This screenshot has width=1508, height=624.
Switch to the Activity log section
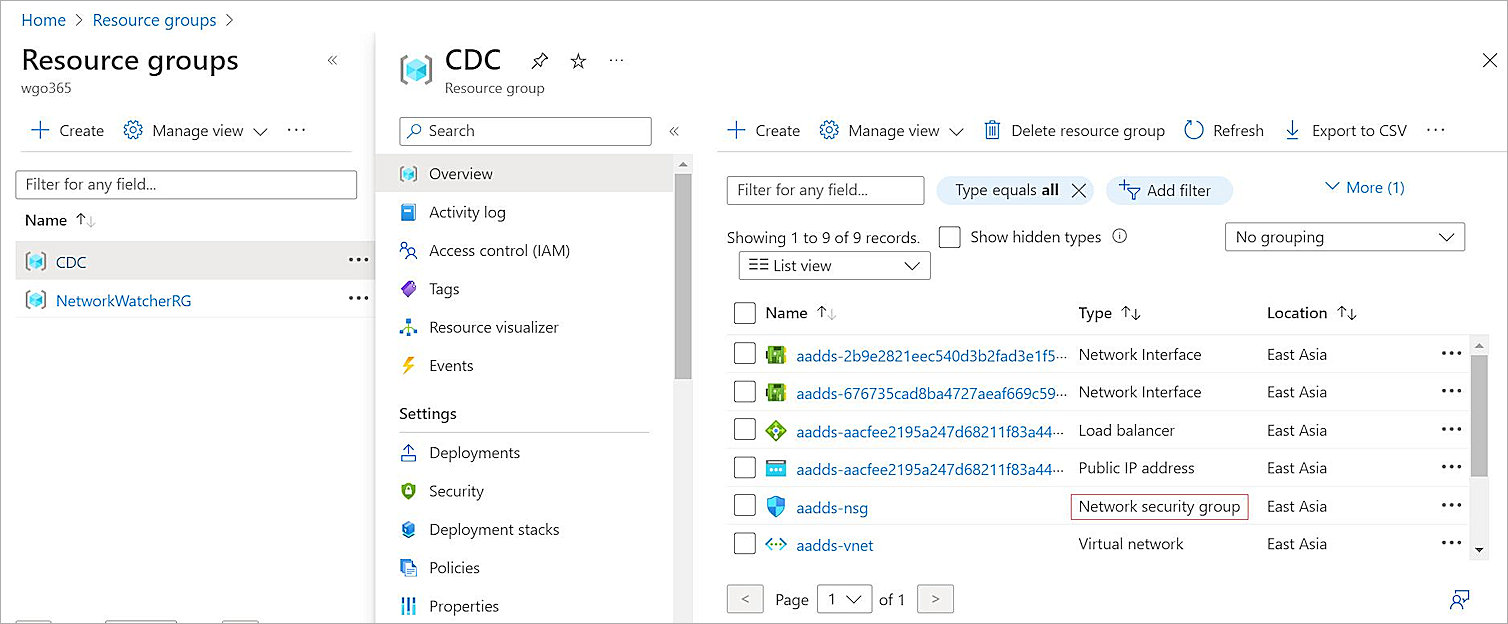pos(464,212)
